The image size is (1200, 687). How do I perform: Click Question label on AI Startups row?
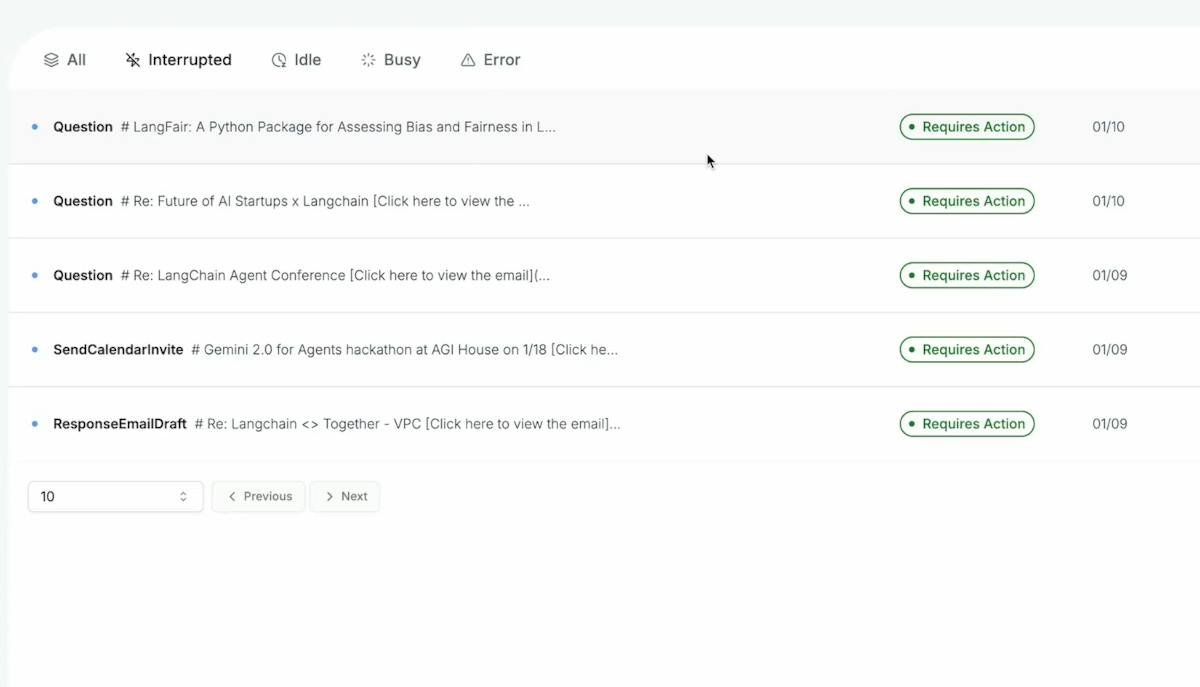[83, 201]
